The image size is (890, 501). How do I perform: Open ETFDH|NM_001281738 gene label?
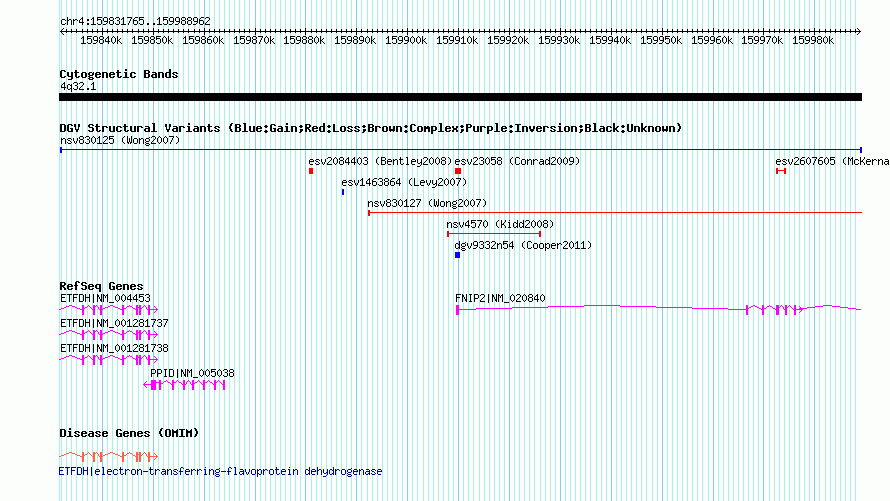coord(114,348)
